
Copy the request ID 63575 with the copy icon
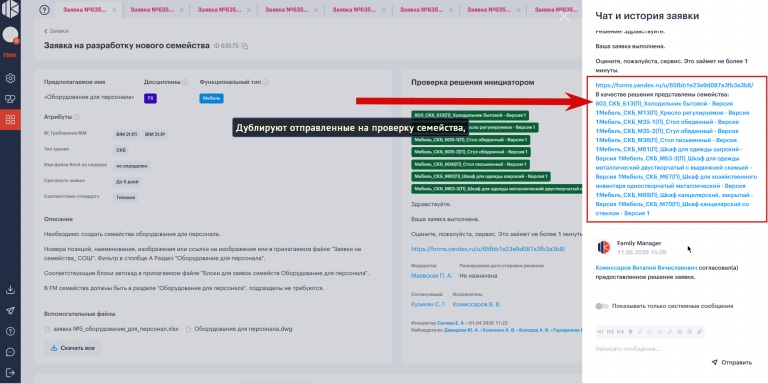(x=245, y=46)
